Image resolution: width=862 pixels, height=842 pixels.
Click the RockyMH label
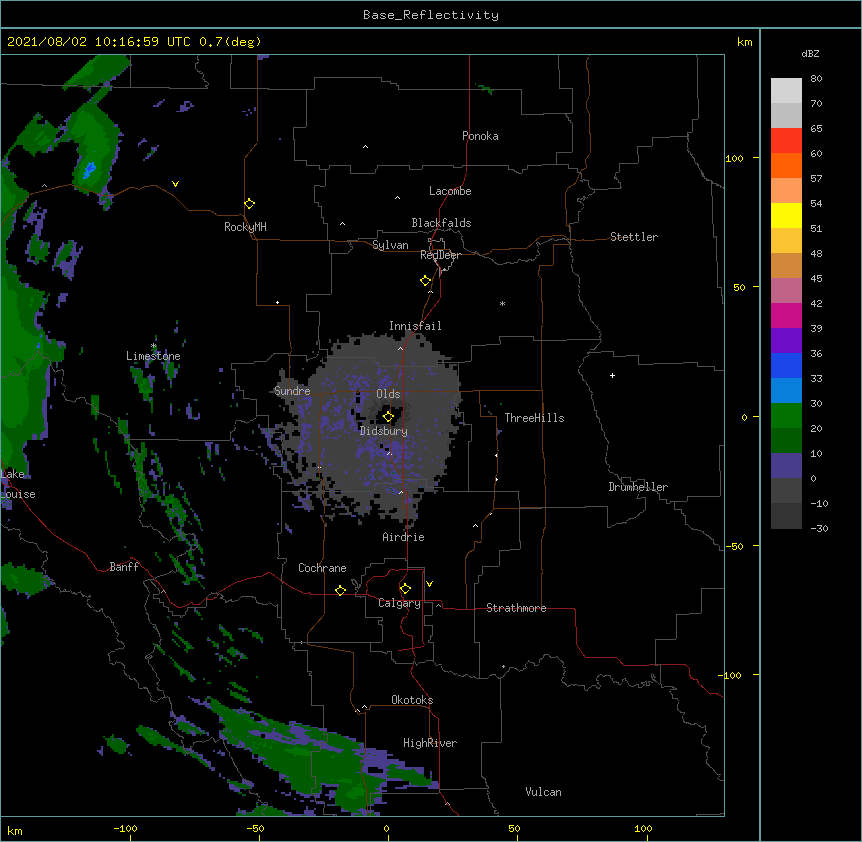pos(245,227)
